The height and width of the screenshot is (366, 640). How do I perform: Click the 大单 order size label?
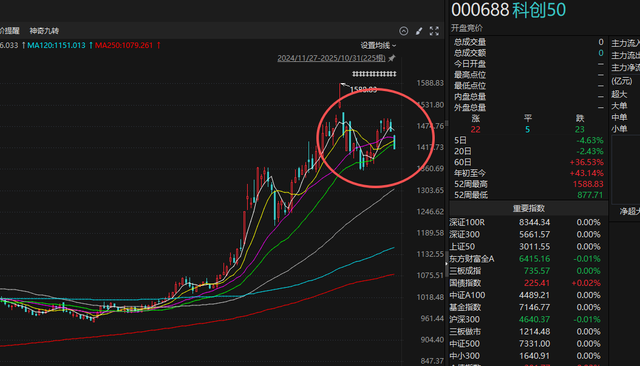click(x=619, y=106)
